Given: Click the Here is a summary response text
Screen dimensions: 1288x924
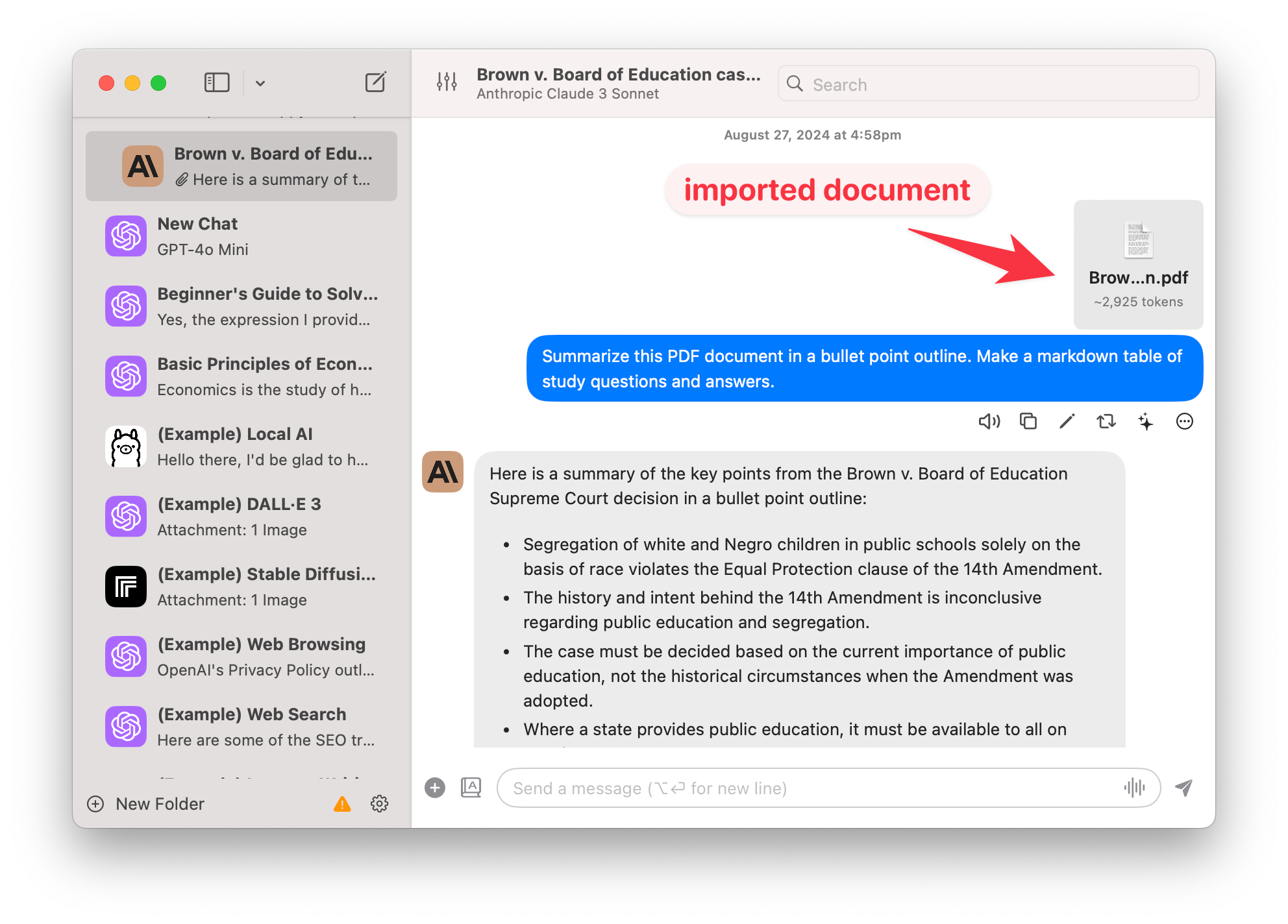Looking at the screenshot, I should click(778, 486).
